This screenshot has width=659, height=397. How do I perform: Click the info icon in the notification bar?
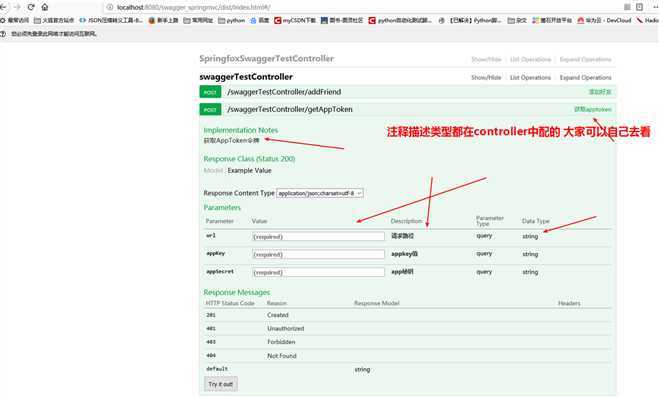coord(3,34)
